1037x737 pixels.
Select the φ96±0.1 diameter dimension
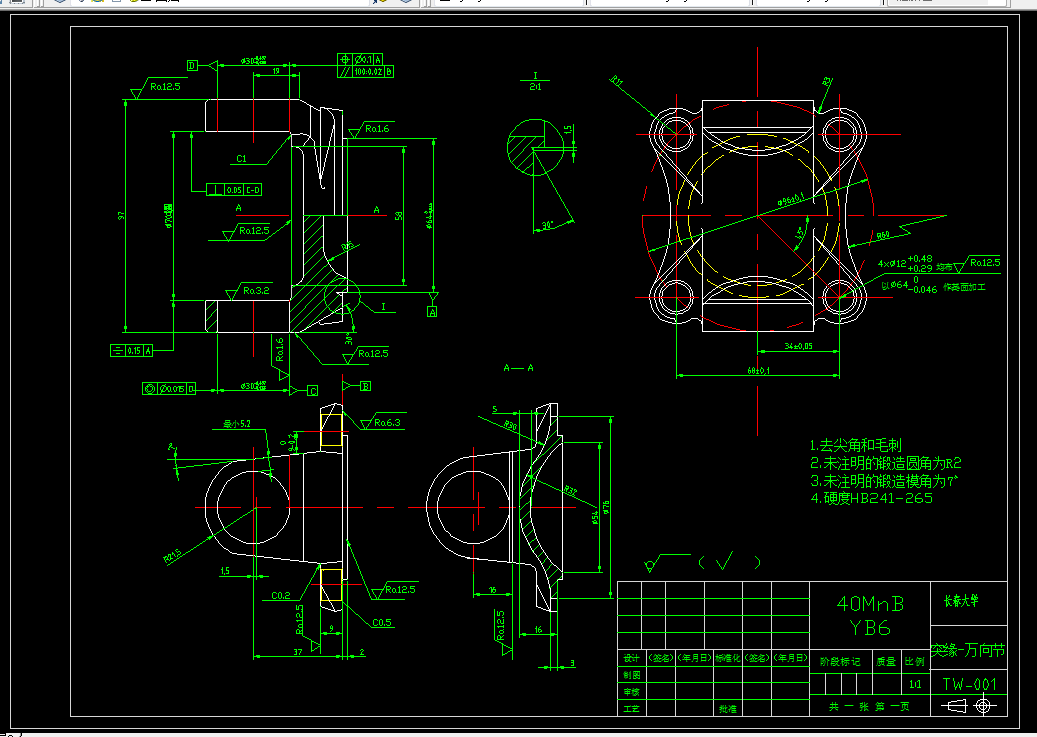click(791, 199)
